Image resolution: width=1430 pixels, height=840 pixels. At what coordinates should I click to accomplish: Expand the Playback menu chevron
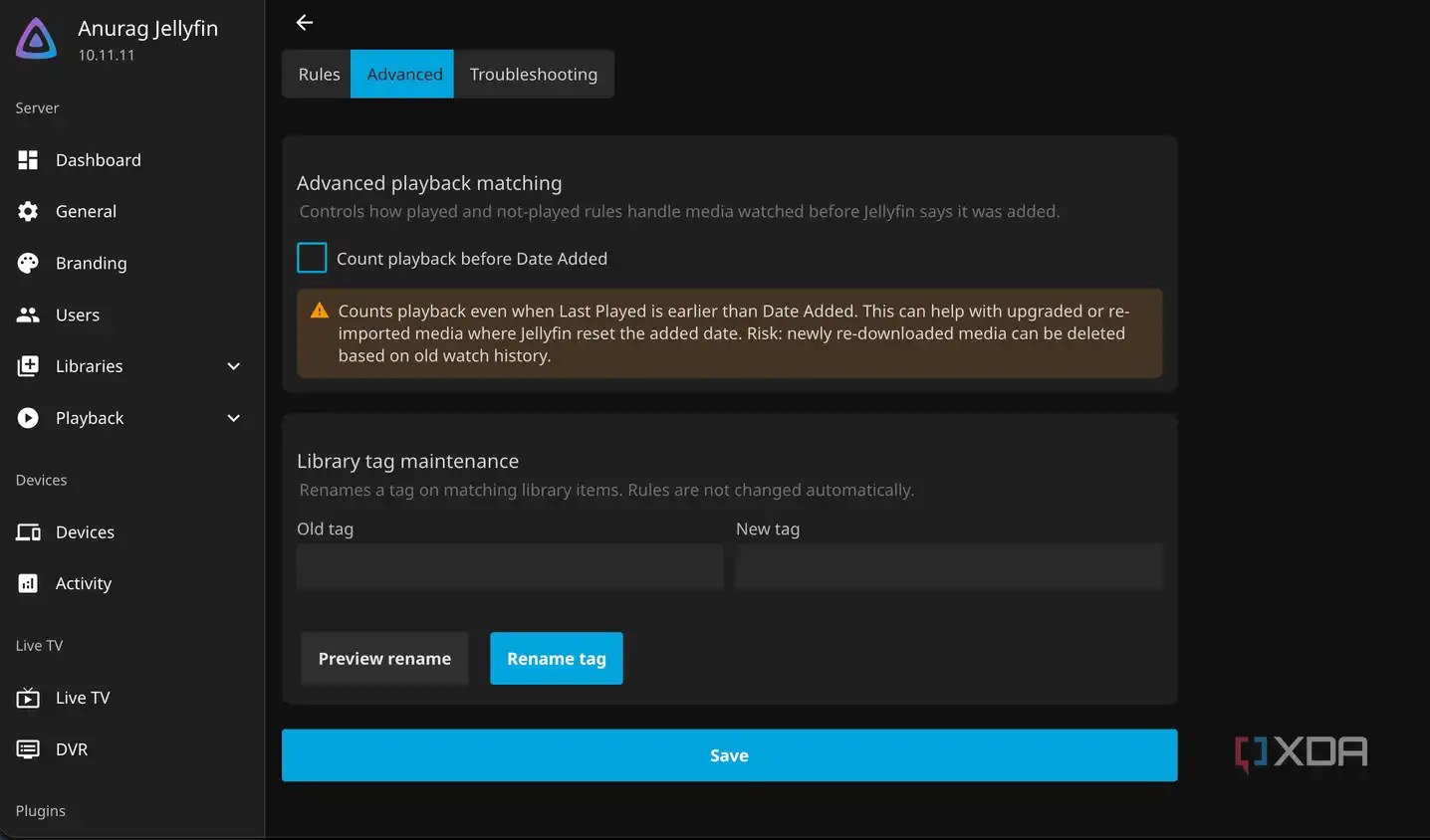(234, 418)
